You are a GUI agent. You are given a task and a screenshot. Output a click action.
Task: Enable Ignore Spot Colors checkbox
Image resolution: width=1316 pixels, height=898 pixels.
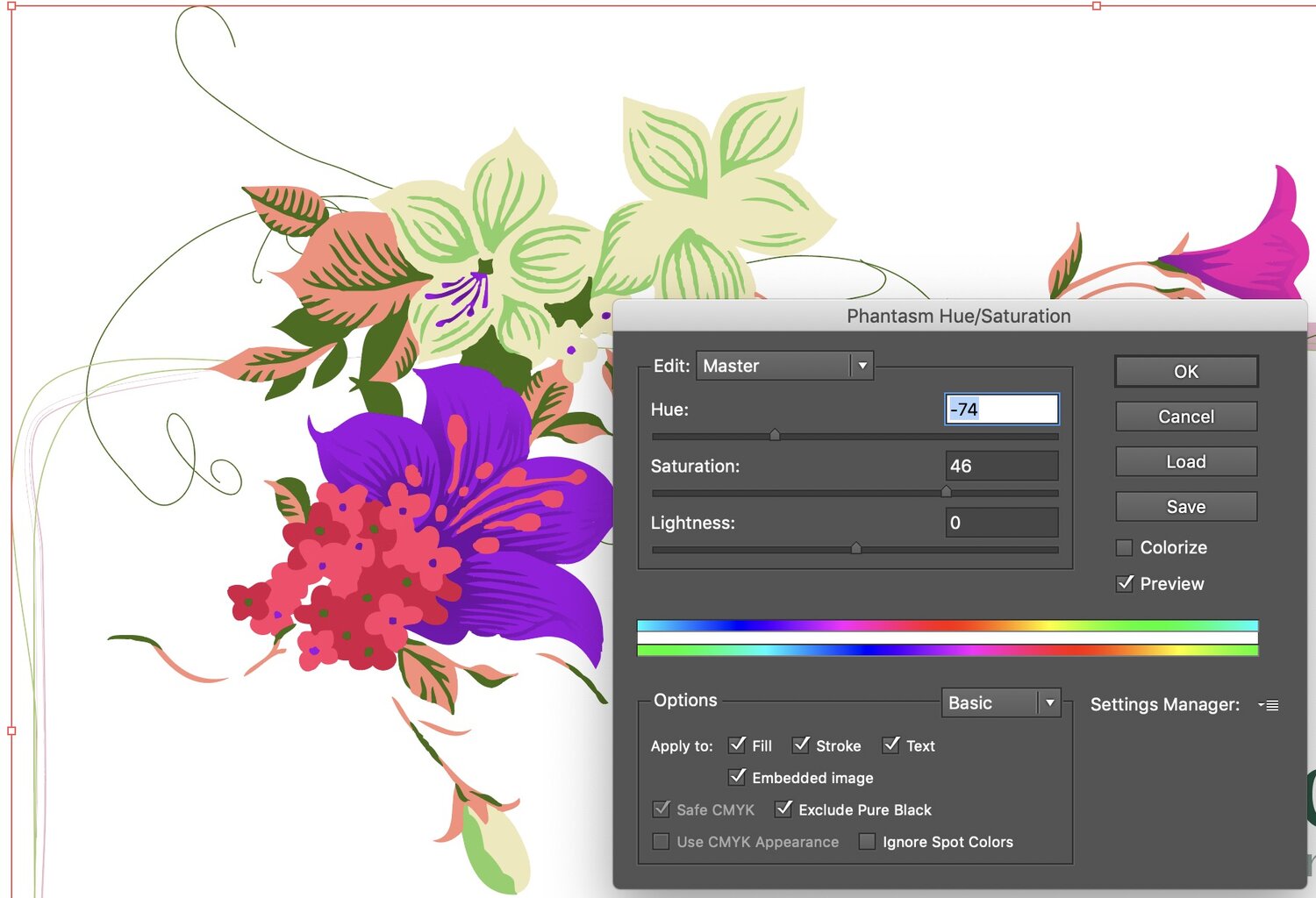tap(867, 842)
